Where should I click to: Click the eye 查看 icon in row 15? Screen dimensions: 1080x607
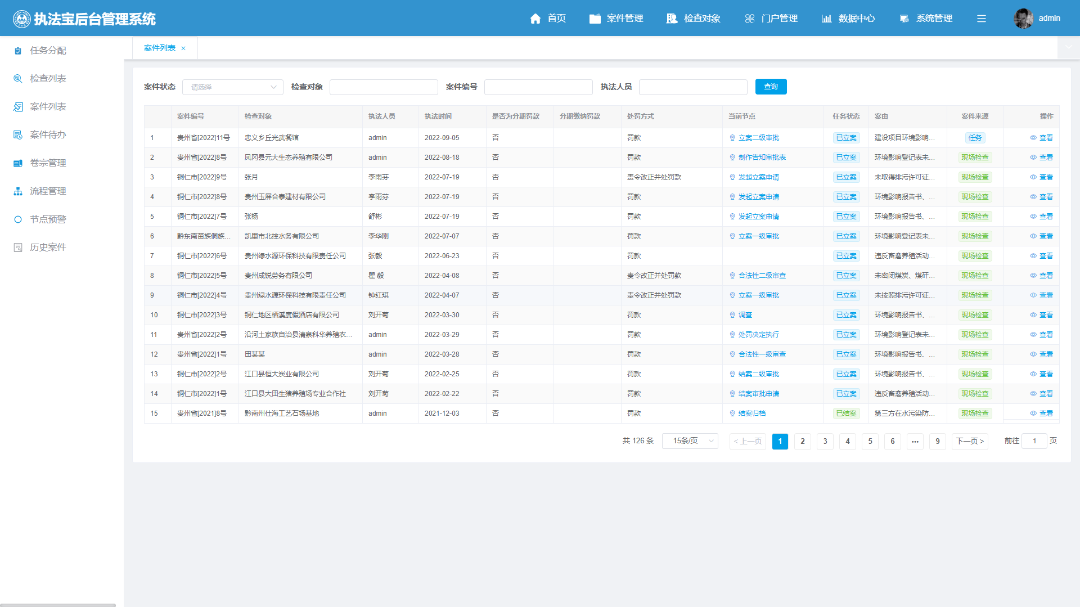tap(1033, 413)
